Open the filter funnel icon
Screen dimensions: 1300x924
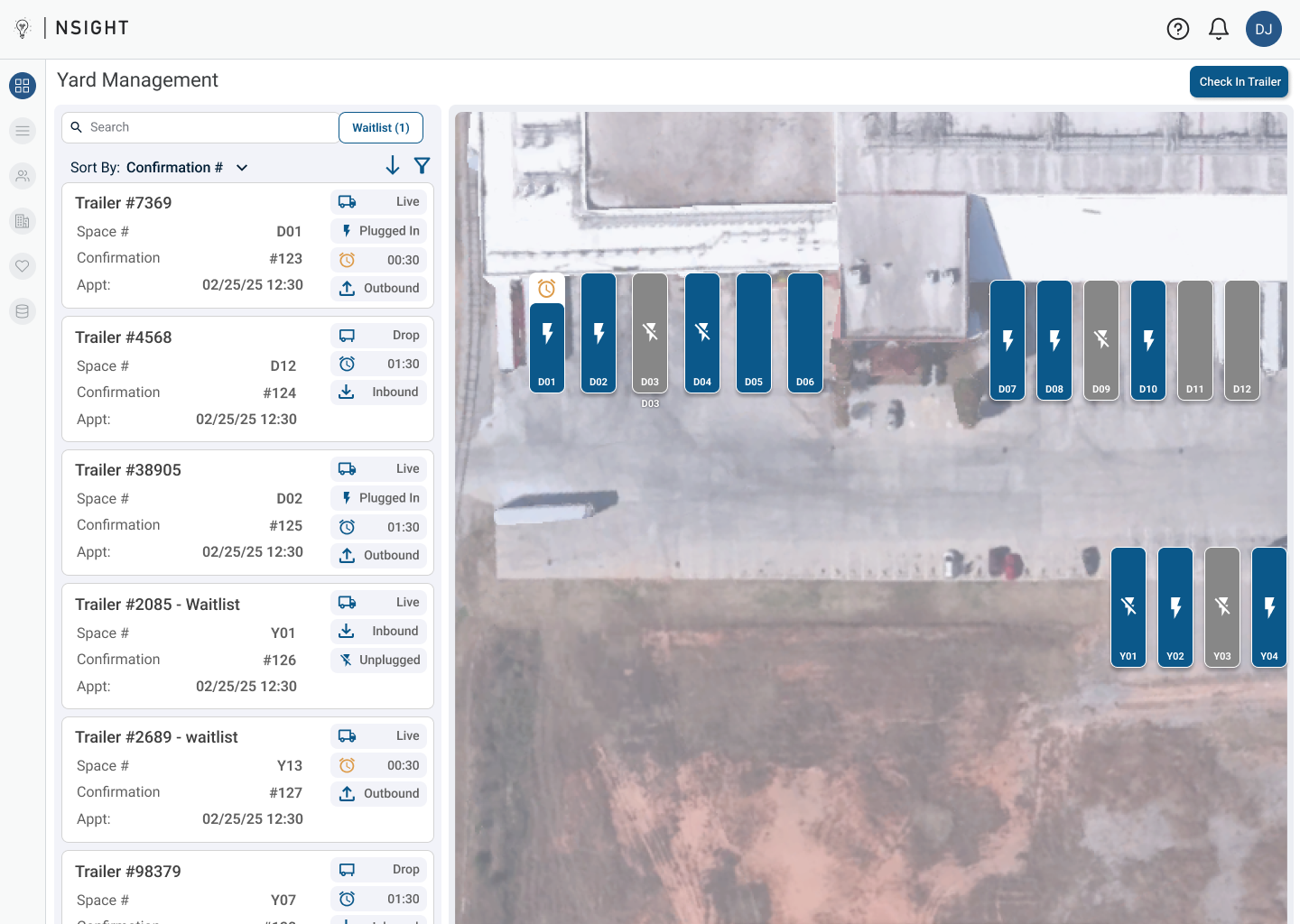422,165
